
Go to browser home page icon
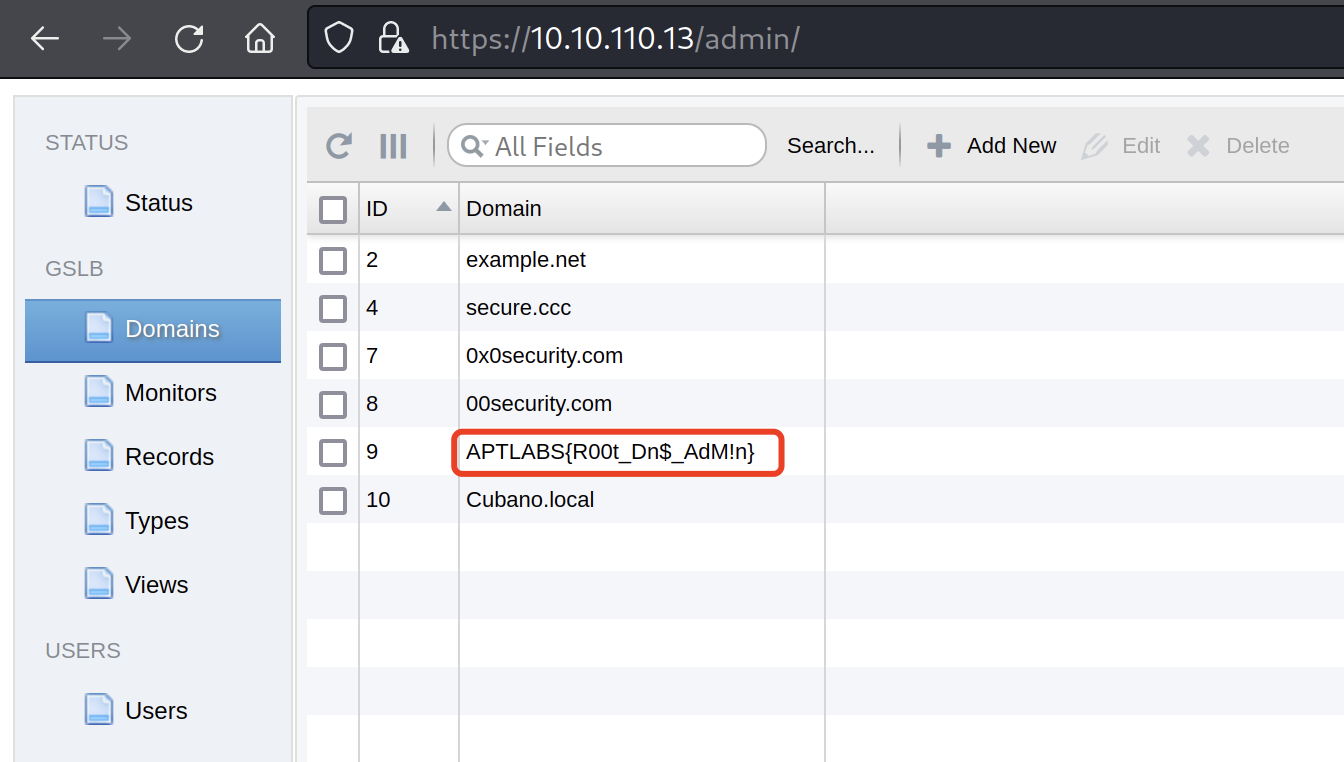pos(260,39)
